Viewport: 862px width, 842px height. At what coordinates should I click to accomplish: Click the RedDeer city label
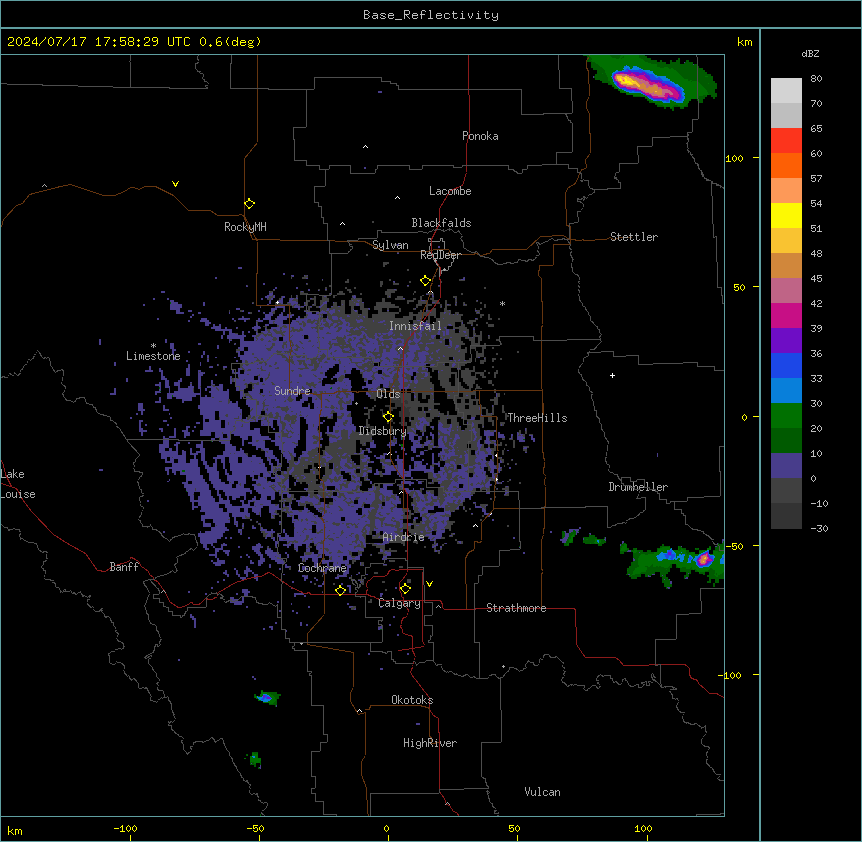[440, 255]
